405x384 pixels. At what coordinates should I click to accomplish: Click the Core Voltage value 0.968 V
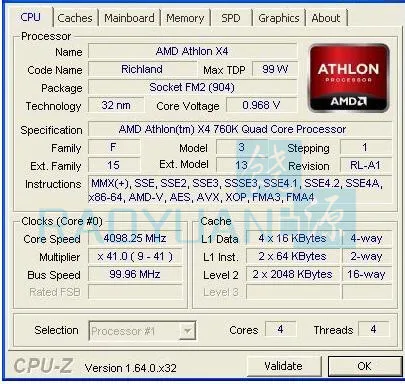click(x=261, y=105)
